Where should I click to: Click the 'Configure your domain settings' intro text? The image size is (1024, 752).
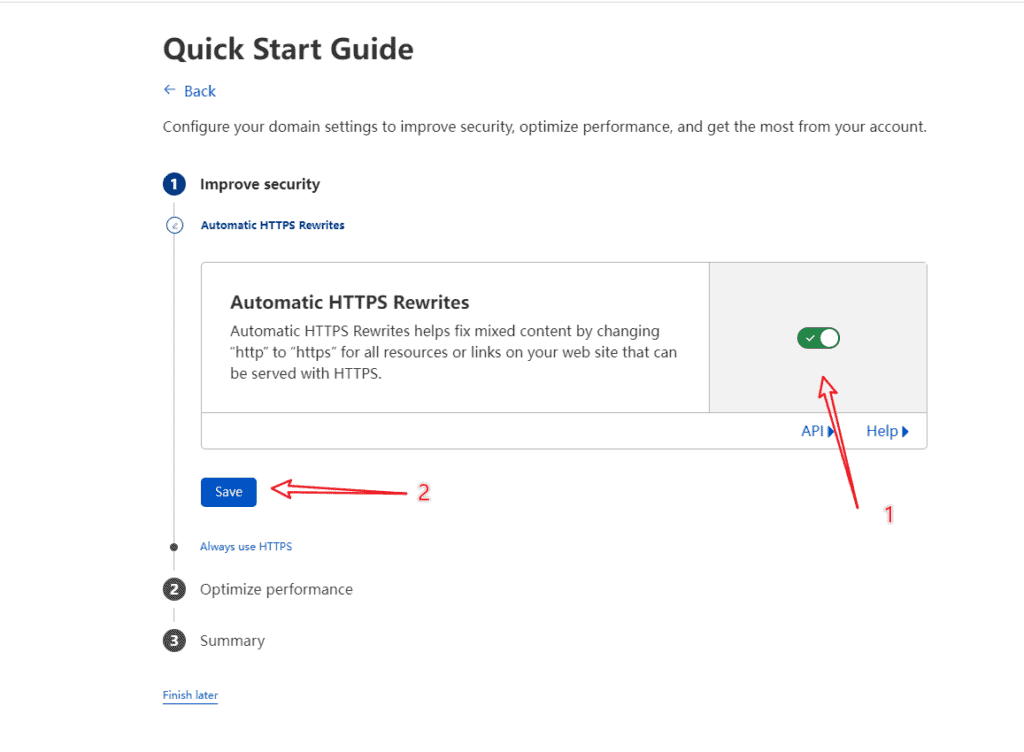point(544,127)
